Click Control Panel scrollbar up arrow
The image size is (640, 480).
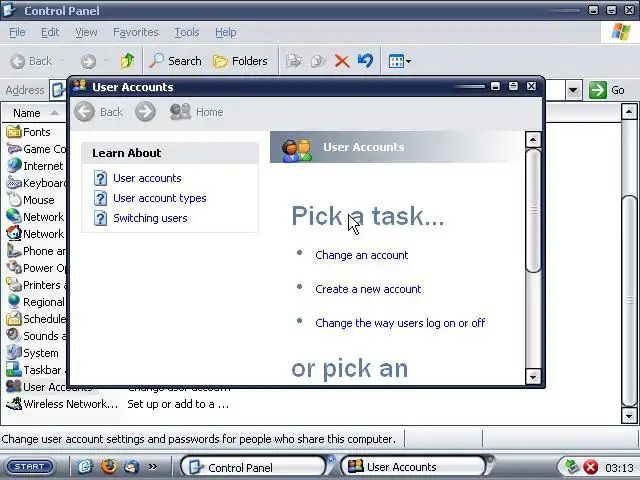click(x=629, y=112)
